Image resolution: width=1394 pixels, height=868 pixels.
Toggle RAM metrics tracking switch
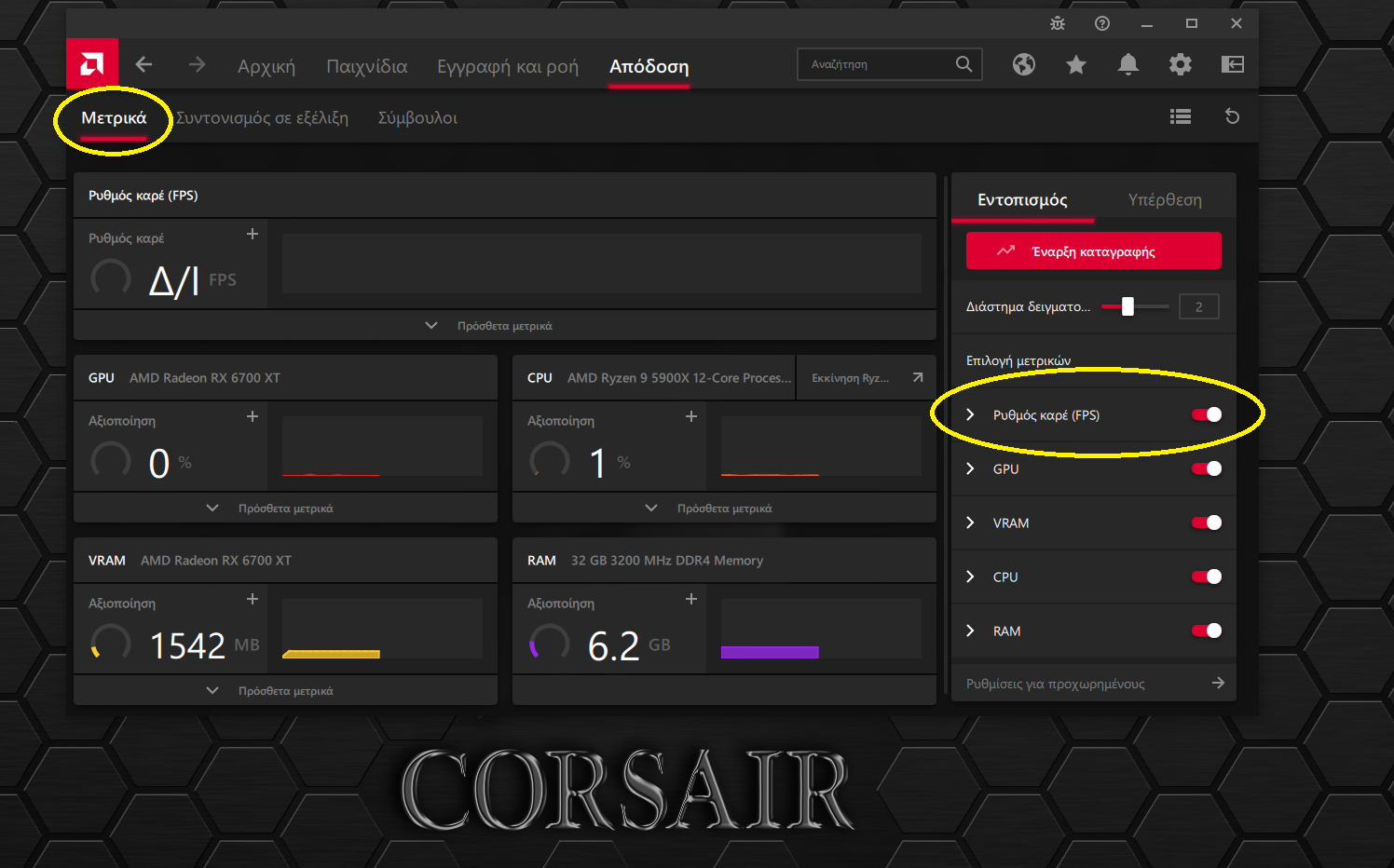point(1207,631)
